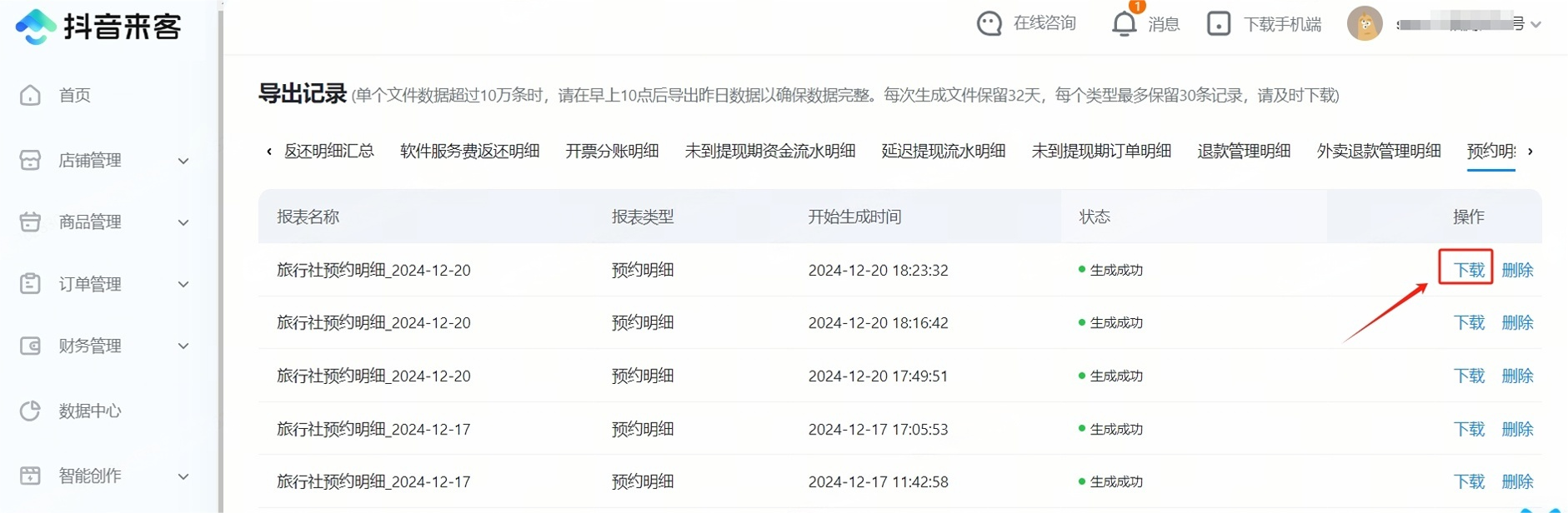Click the 报表名称 column header

tap(308, 217)
